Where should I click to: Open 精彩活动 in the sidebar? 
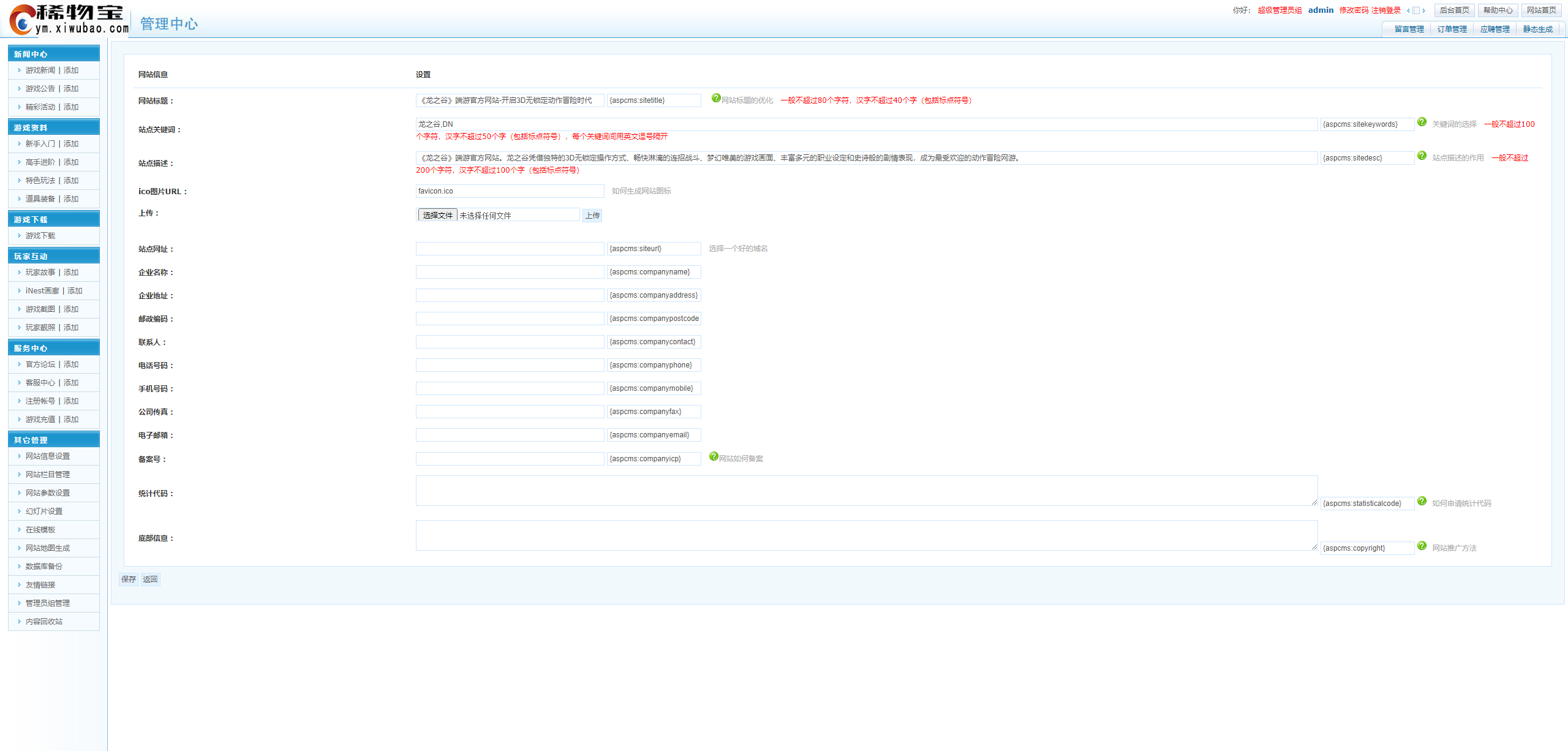pyautogui.click(x=40, y=107)
